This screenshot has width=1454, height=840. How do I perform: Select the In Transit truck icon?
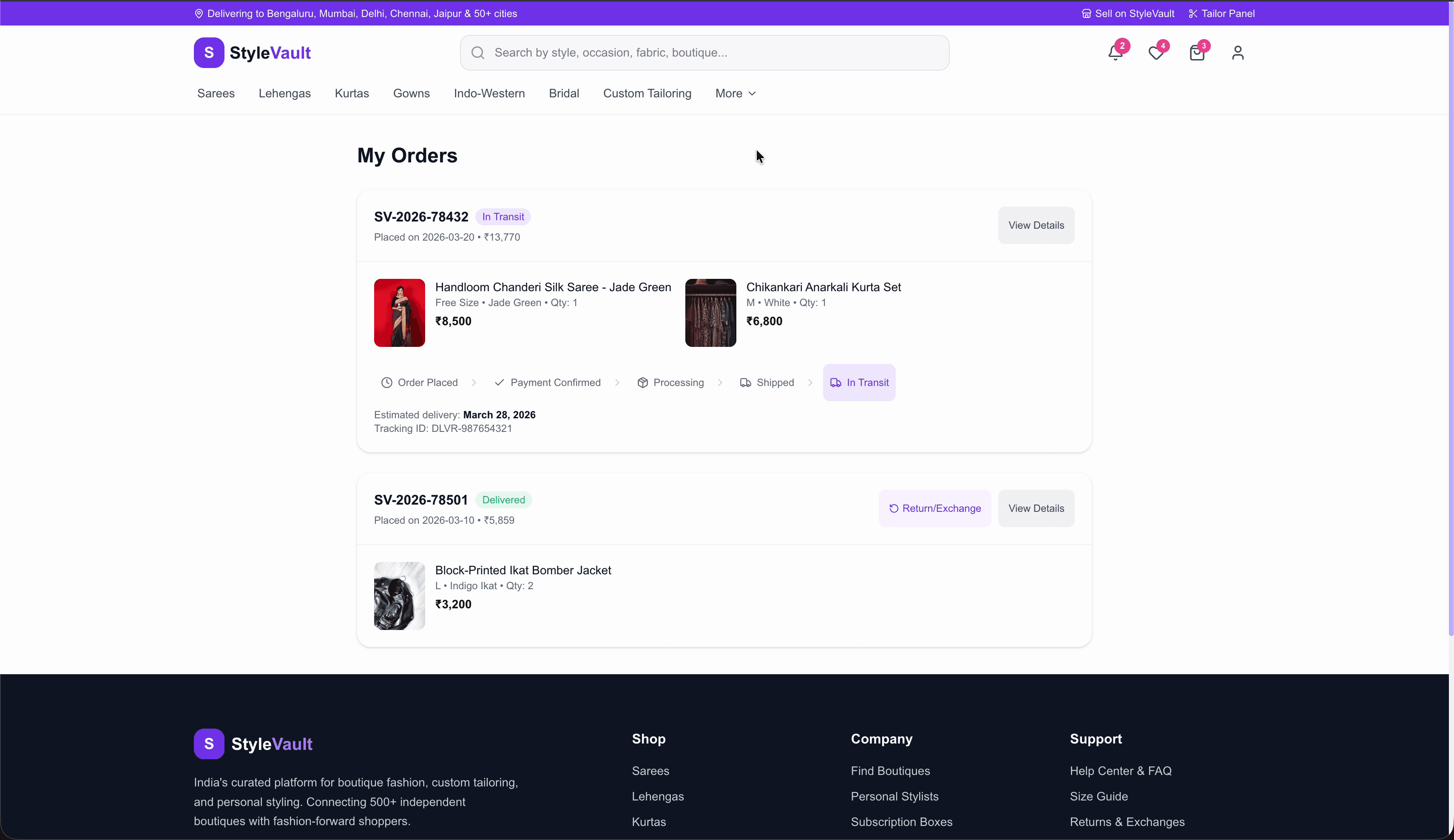pos(836,382)
